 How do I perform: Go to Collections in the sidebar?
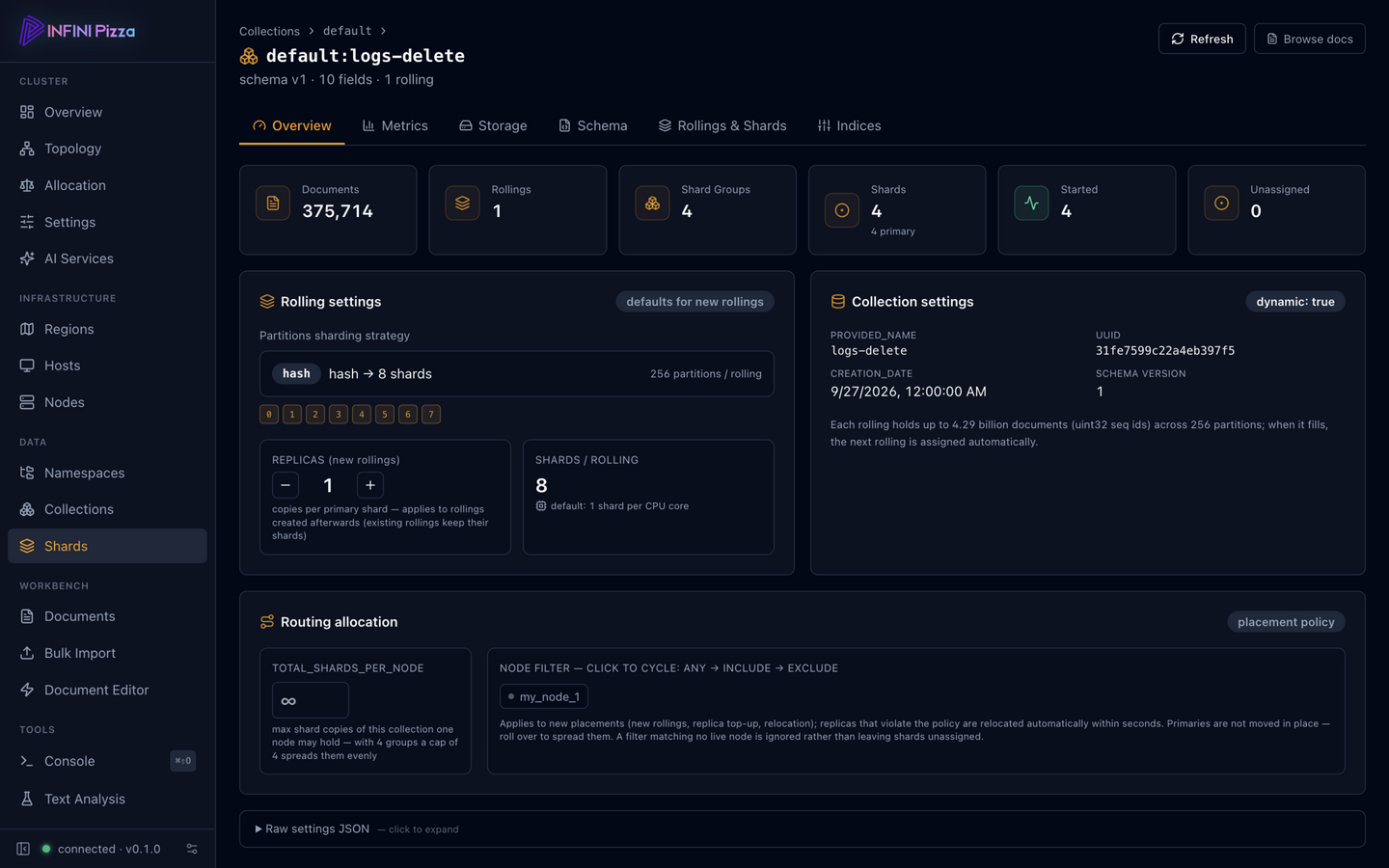[107, 509]
